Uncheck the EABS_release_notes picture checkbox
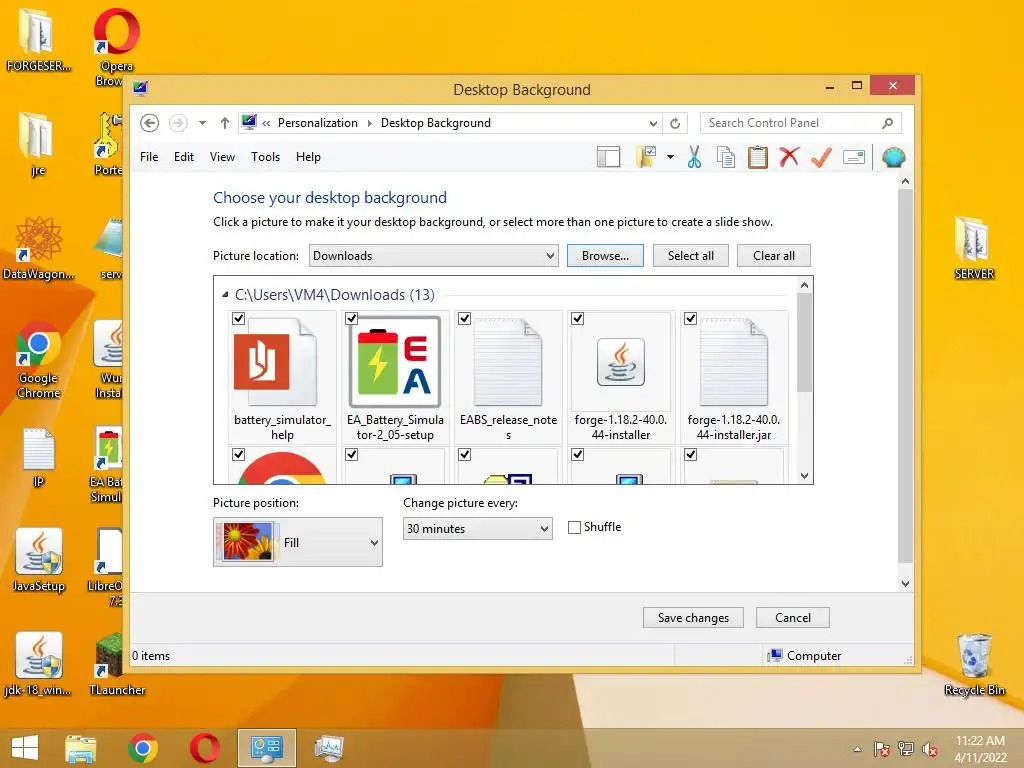 click(464, 319)
